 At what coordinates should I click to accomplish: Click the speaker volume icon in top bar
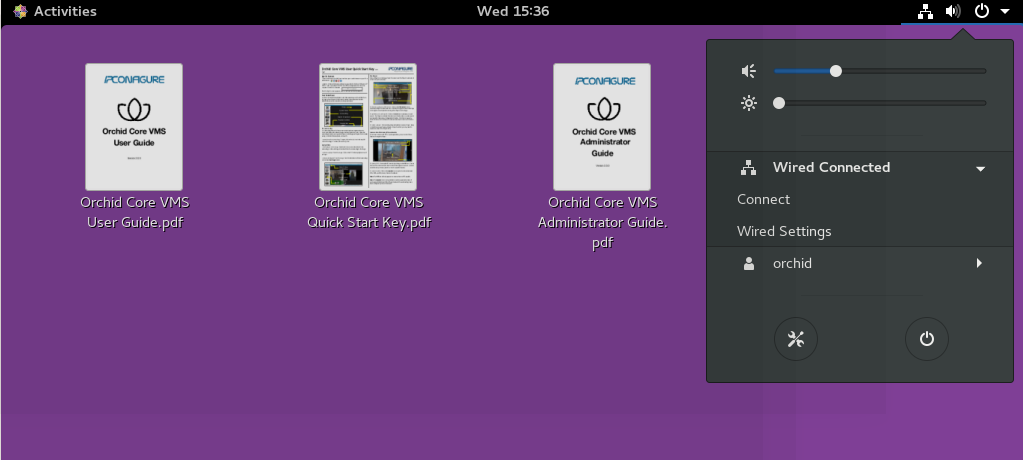(953, 11)
